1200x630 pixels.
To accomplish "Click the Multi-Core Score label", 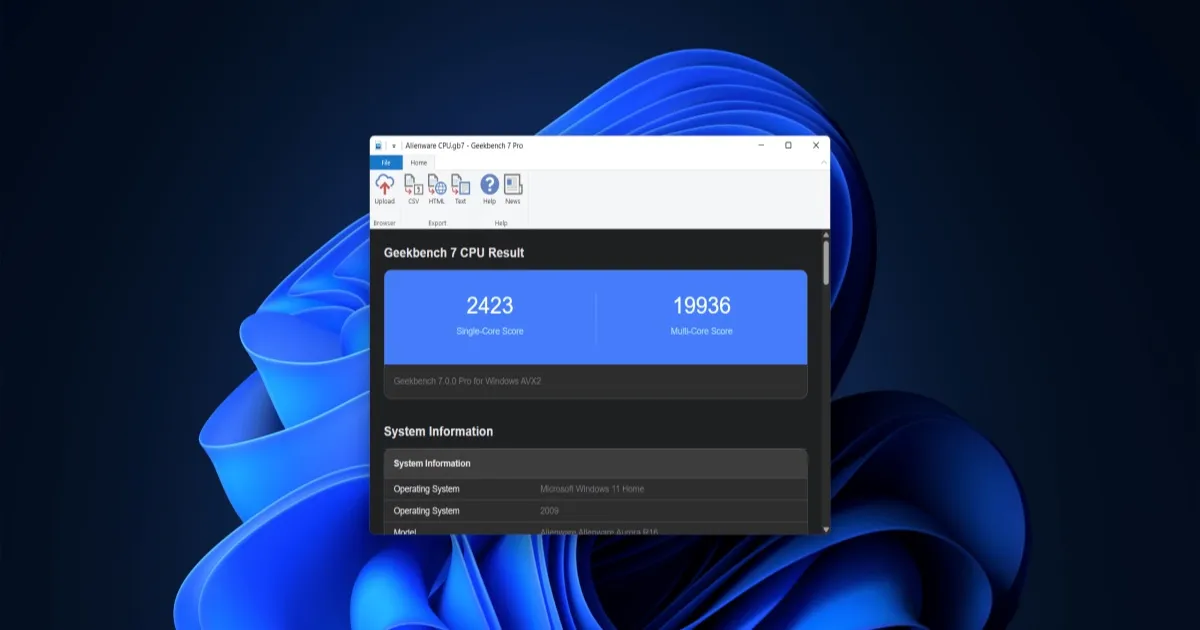I will pos(701,331).
